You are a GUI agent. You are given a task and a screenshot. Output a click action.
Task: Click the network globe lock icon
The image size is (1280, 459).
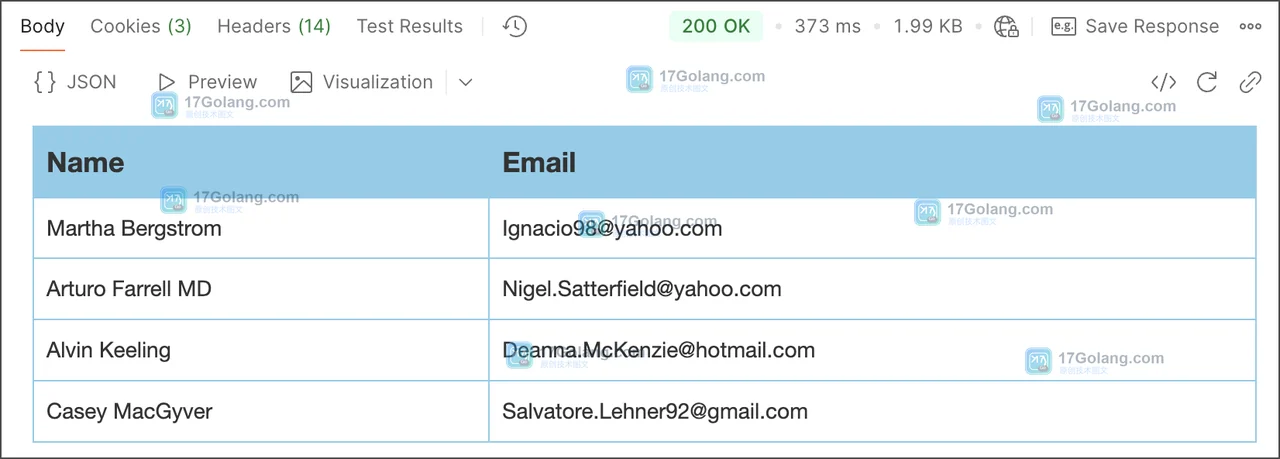click(1006, 27)
